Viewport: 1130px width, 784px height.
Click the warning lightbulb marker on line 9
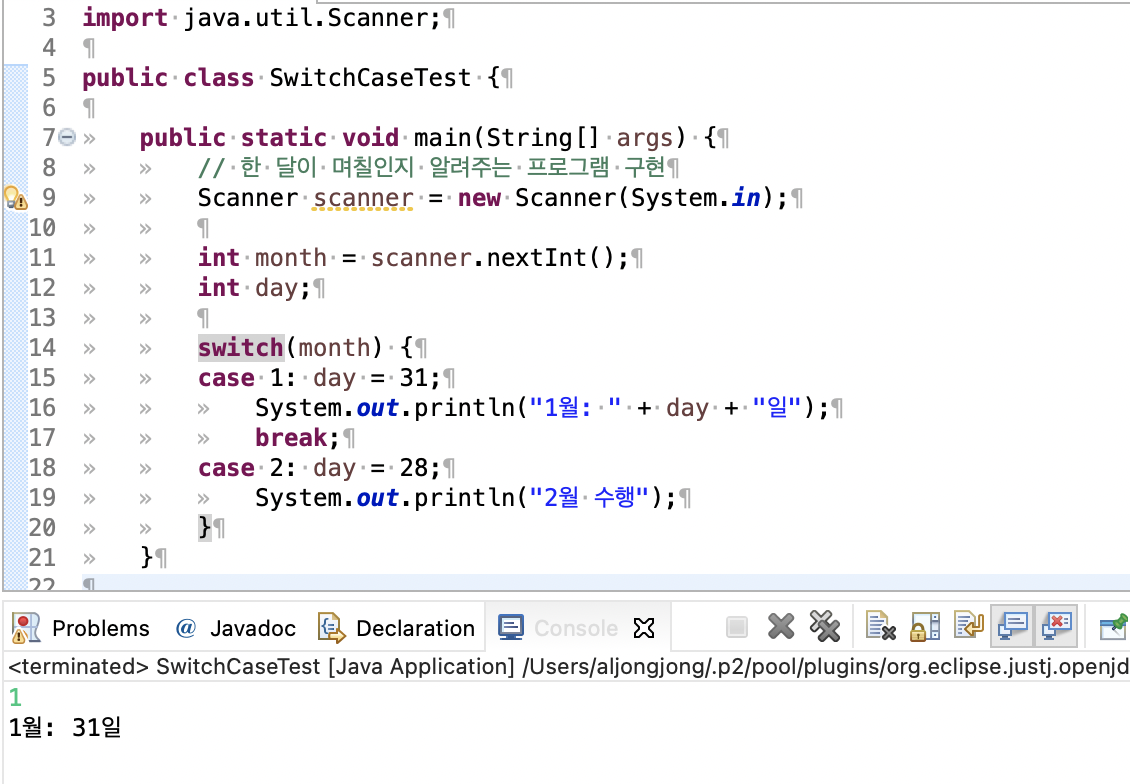pyautogui.click(x=15, y=197)
